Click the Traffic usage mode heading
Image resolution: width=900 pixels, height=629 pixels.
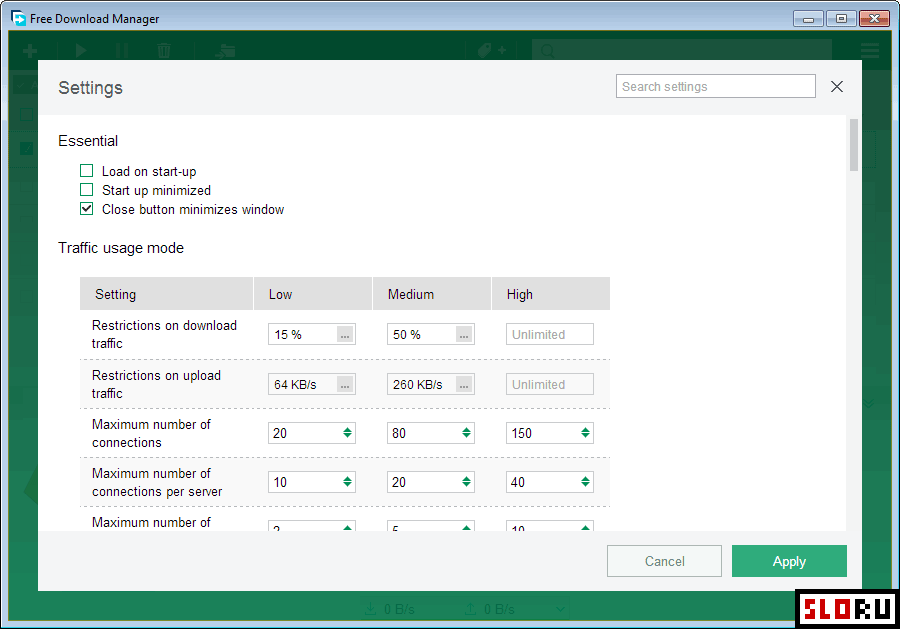[121, 248]
